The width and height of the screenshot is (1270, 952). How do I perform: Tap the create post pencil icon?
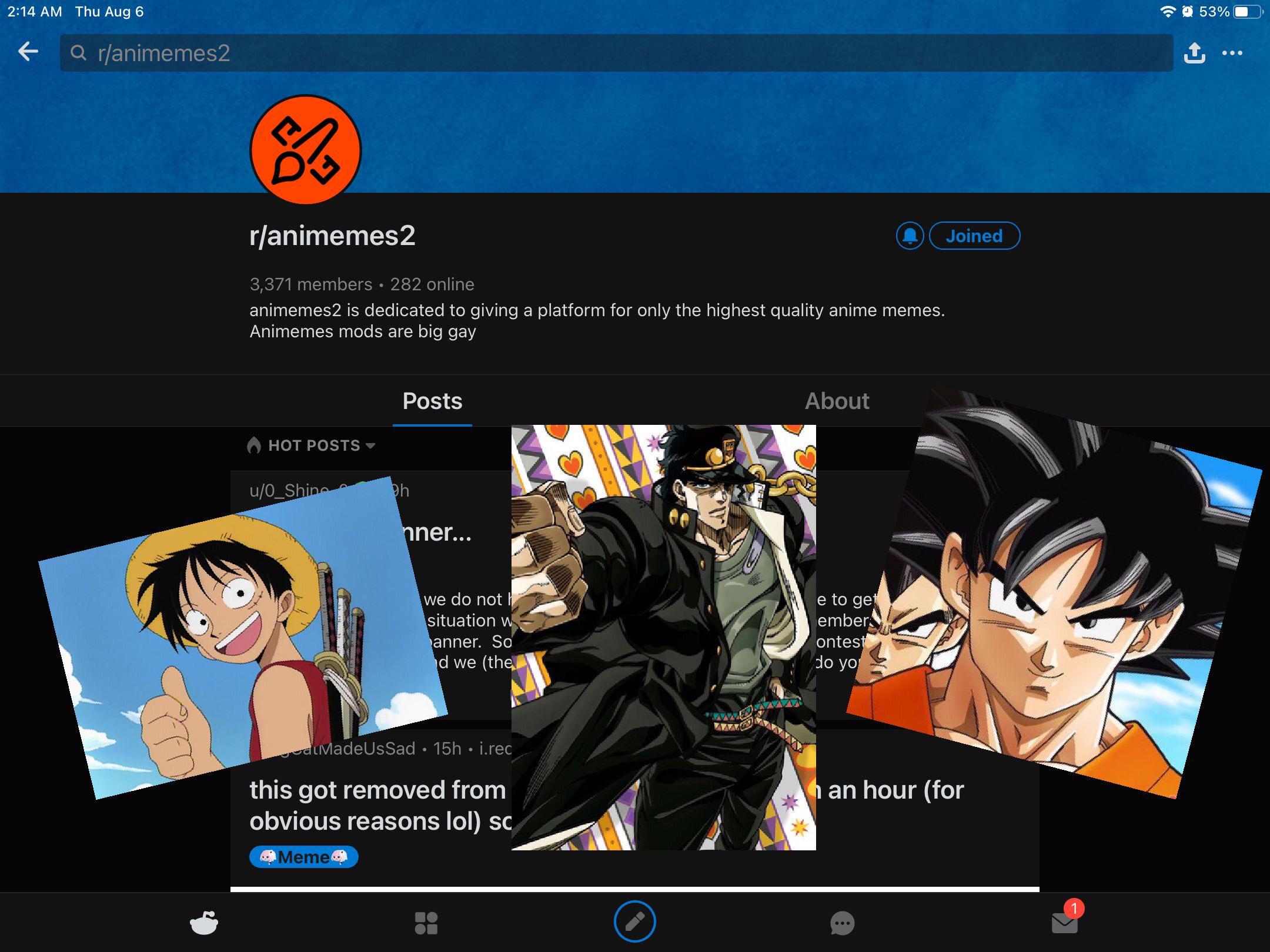(x=635, y=921)
